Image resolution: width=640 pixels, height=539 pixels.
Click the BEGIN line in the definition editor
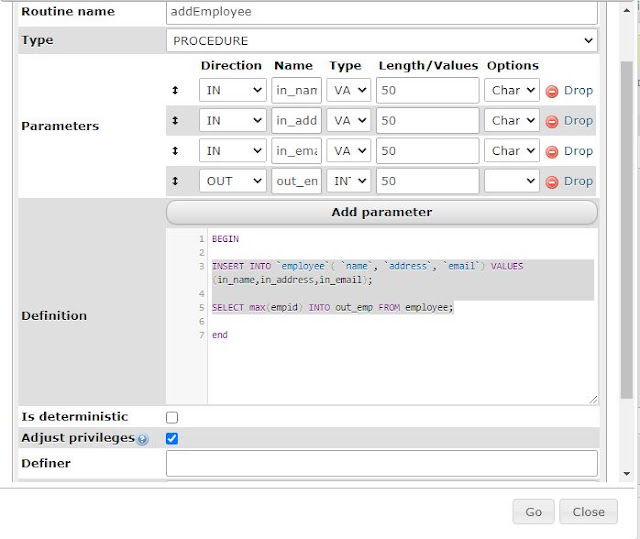tap(225, 239)
